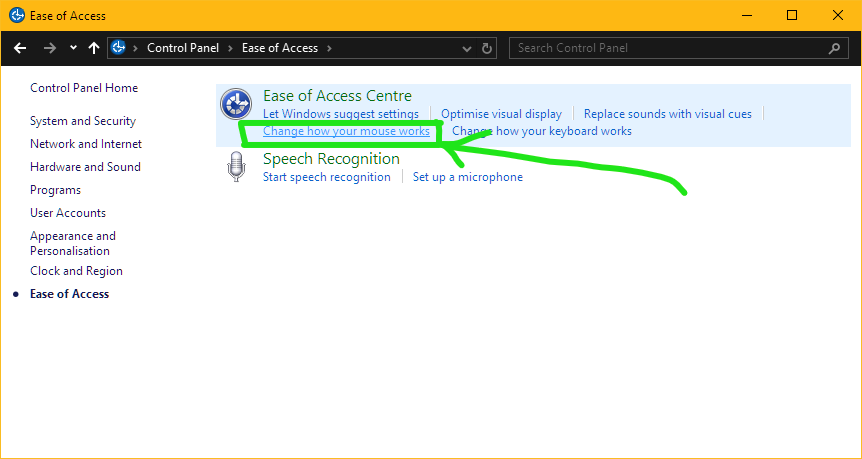Expand the chevron after Control Panel breadcrumb
Viewport: 862px width, 459px height.
230,48
